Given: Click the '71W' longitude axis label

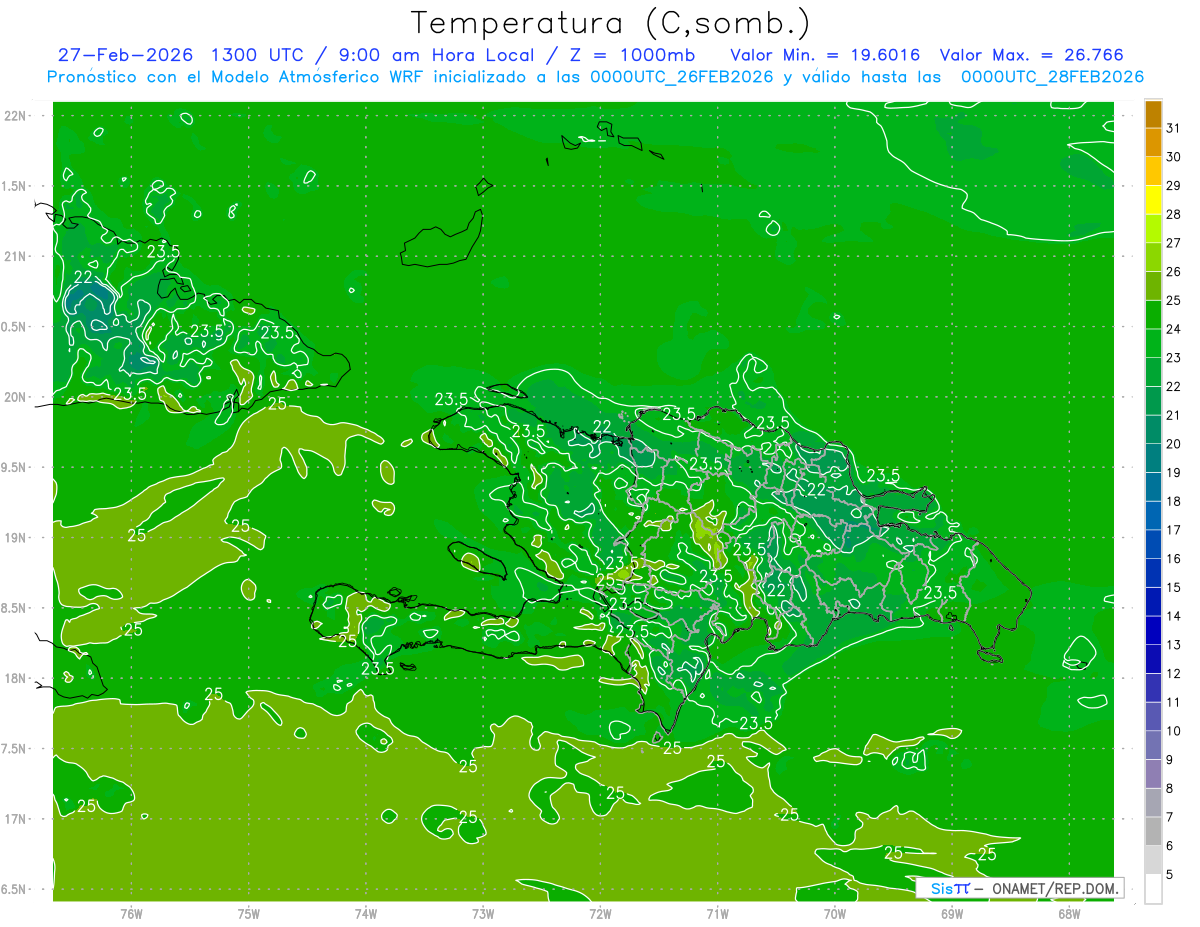Looking at the screenshot, I should tap(717, 913).
